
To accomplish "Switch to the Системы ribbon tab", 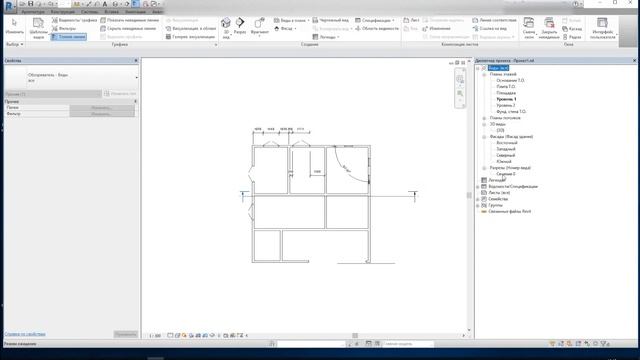I will point(89,12).
